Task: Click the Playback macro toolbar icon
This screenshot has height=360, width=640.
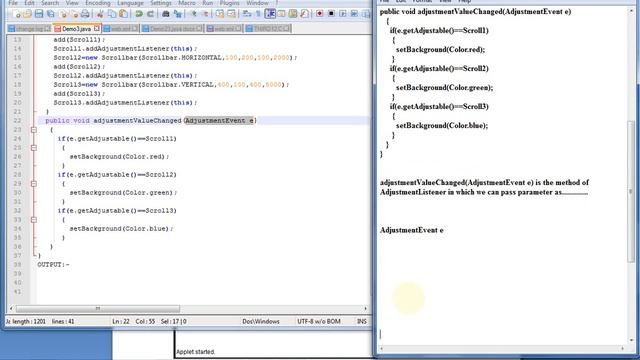Action: point(343,14)
